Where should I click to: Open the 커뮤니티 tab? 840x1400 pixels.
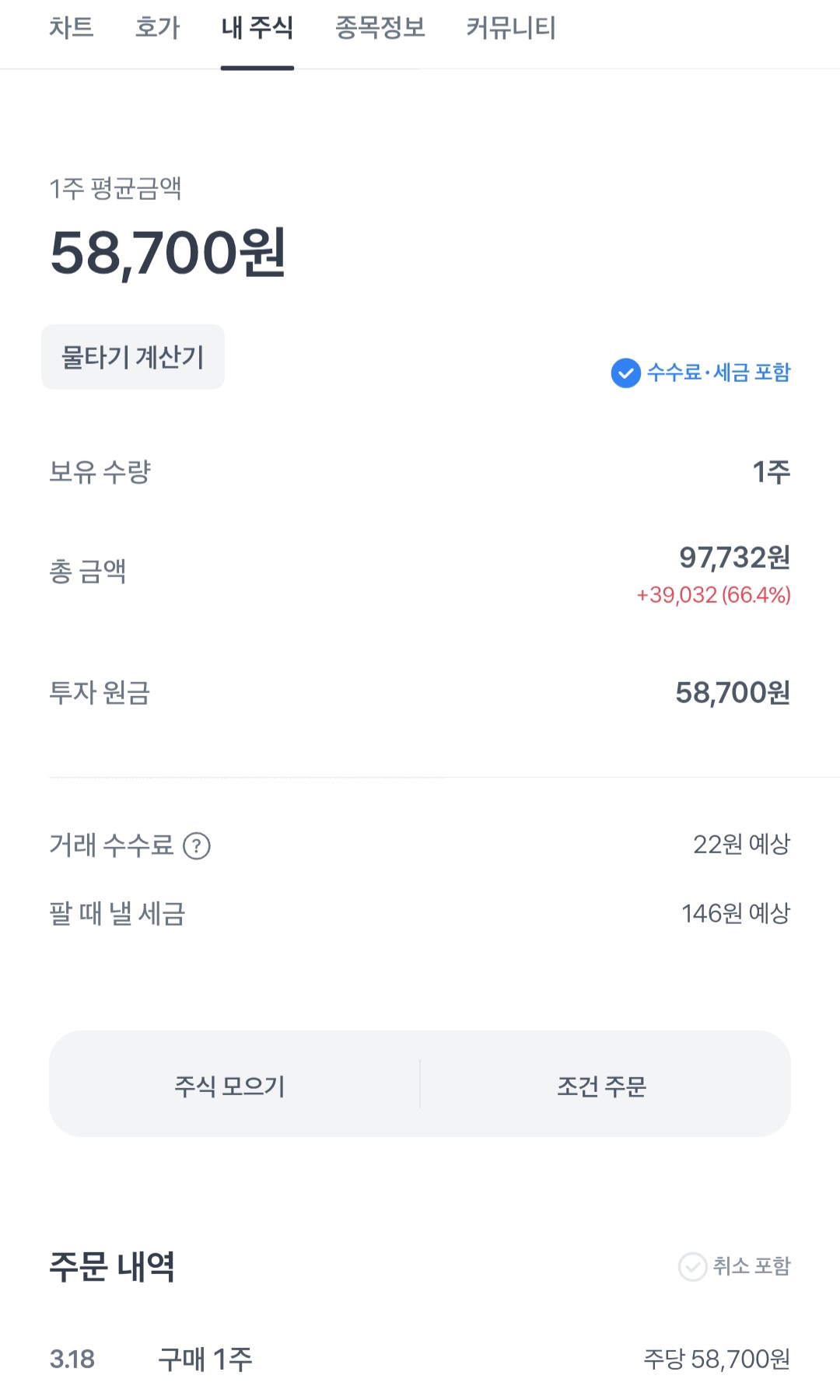coord(510,28)
